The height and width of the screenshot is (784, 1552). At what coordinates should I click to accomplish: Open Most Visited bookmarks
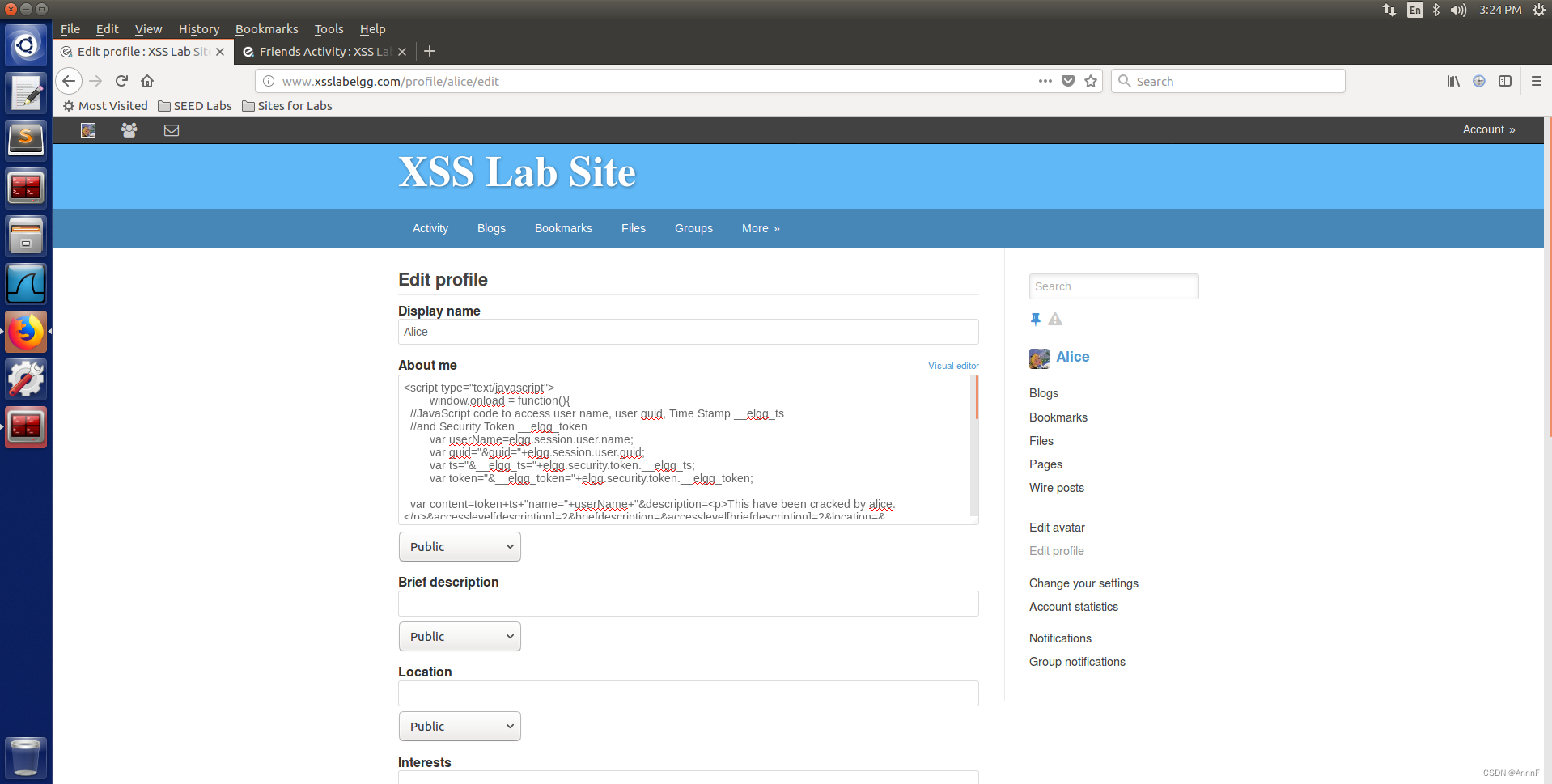105,106
